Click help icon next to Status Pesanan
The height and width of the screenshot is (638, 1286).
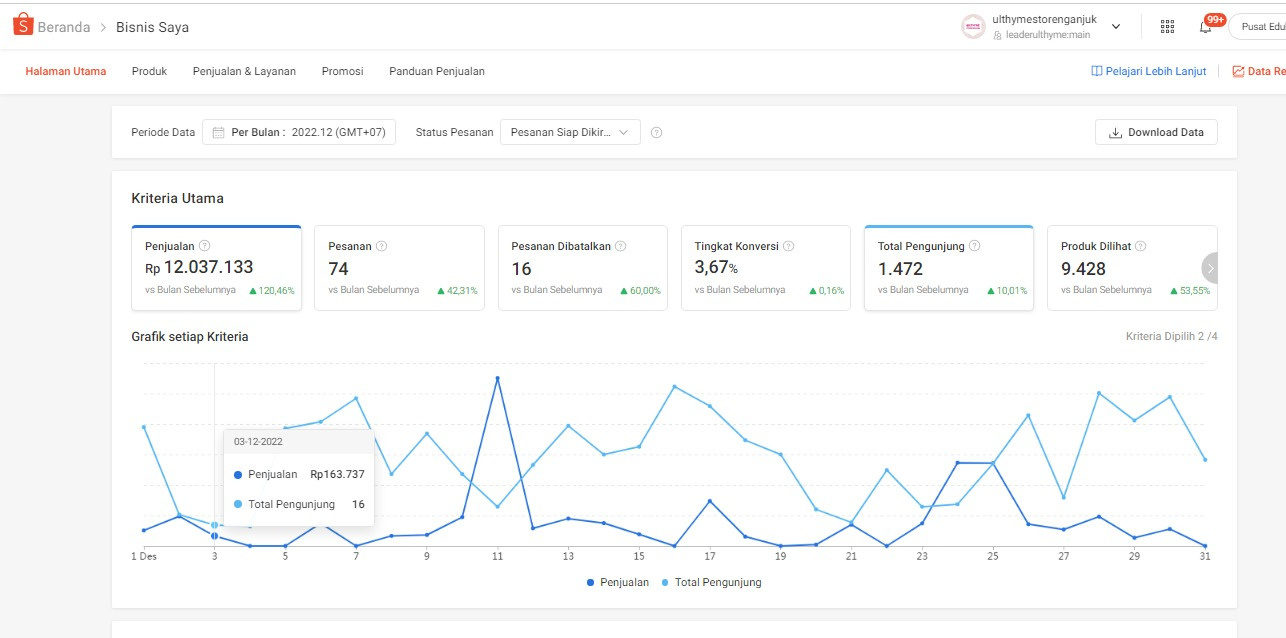pyautogui.click(x=656, y=132)
